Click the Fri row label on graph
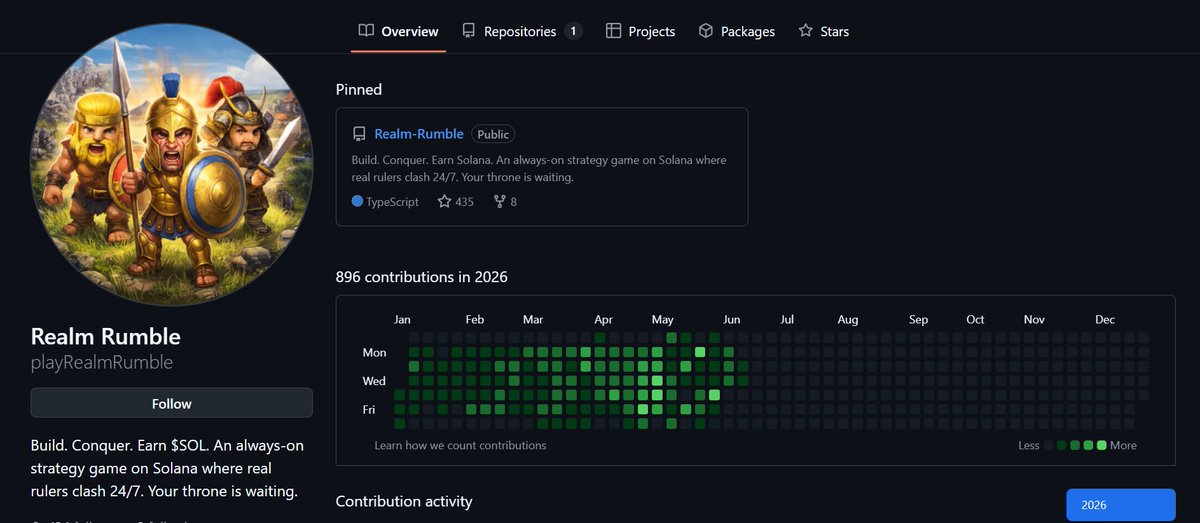The image size is (1200, 523). coord(370,409)
